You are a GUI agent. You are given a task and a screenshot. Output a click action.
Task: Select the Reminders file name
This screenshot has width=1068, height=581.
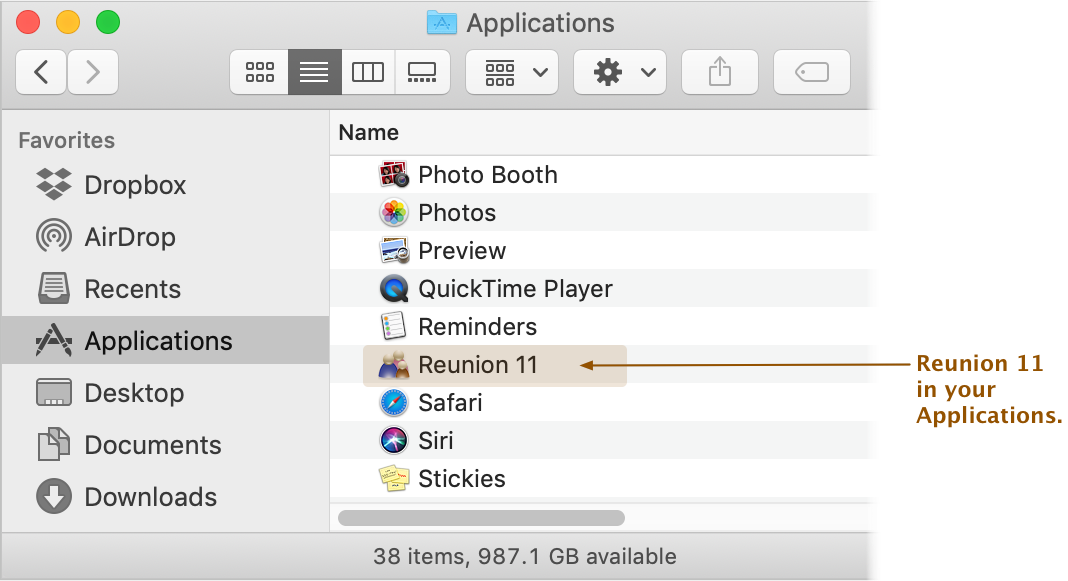pos(477,327)
